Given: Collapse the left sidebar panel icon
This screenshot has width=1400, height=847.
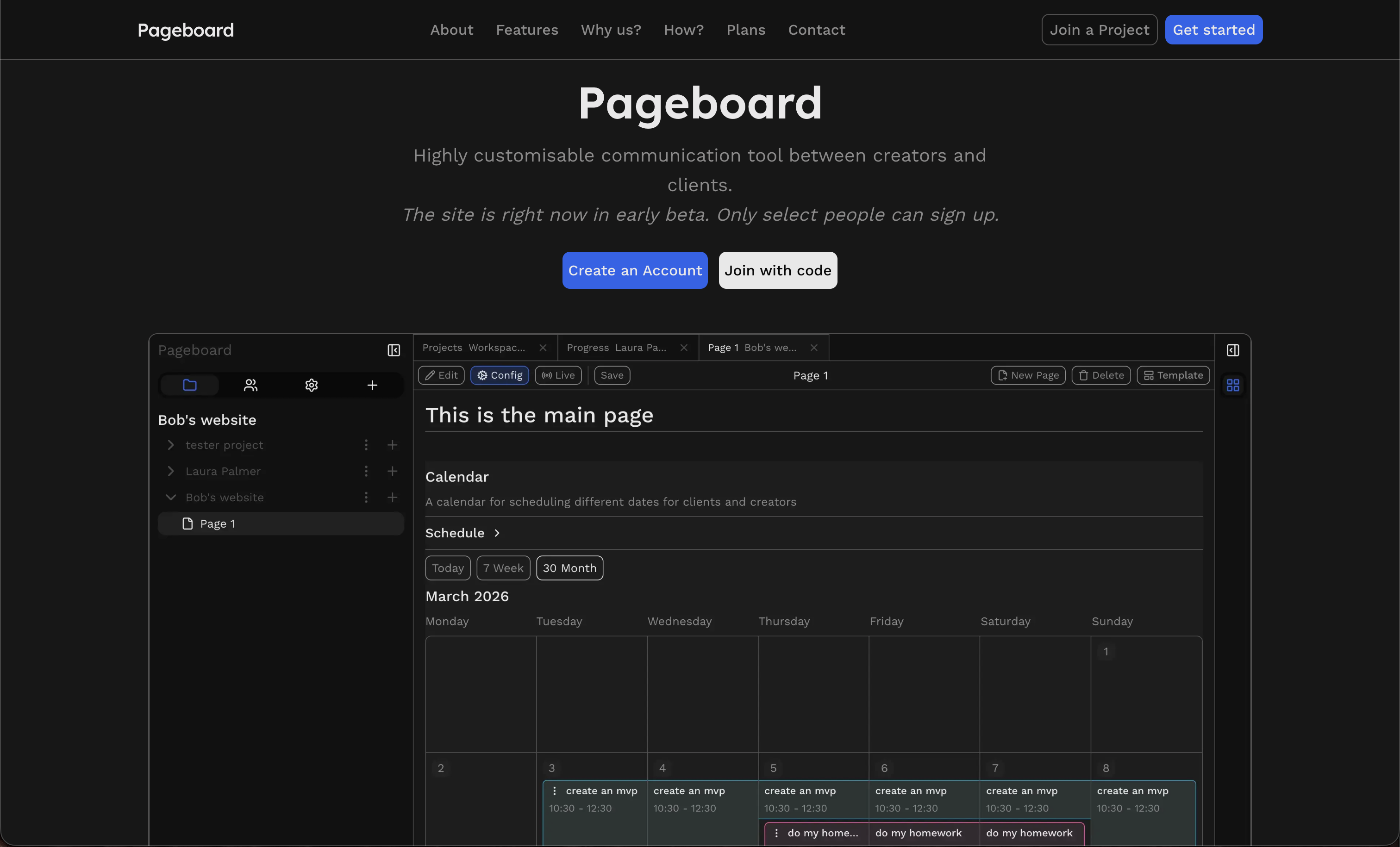Looking at the screenshot, I should [394, 350].
